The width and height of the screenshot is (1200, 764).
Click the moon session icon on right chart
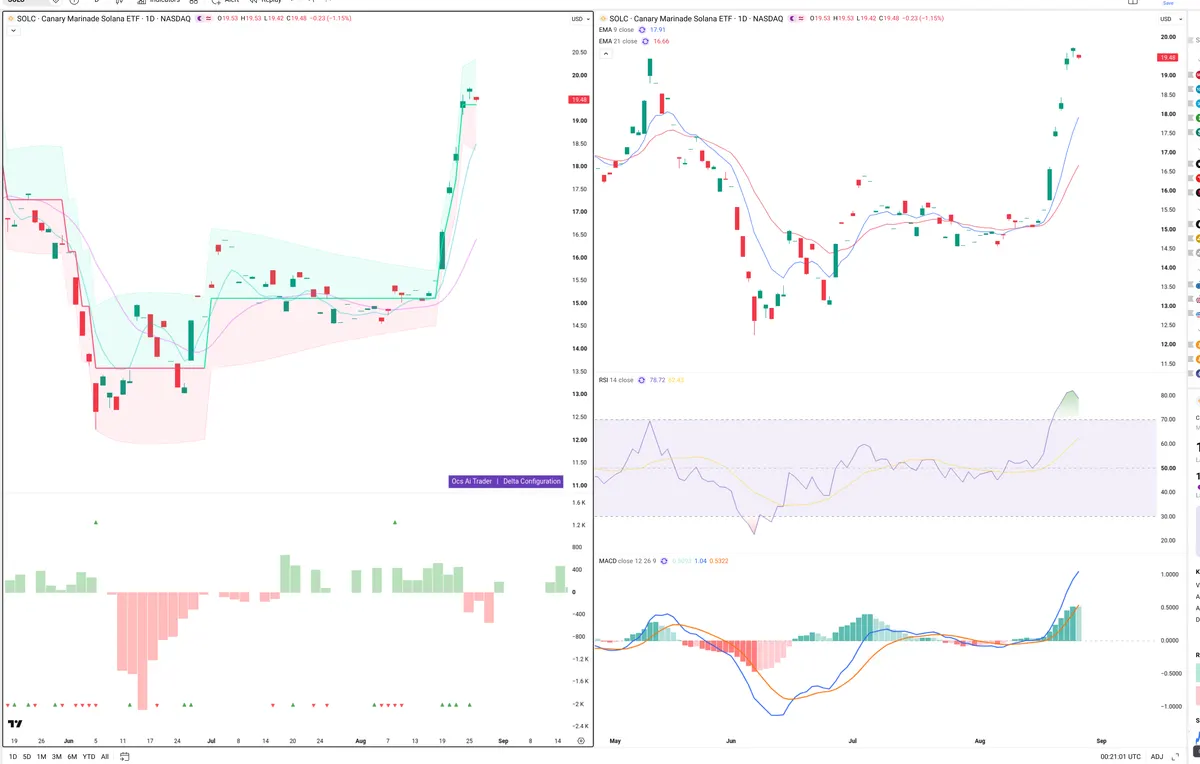[x=792, y=18]
